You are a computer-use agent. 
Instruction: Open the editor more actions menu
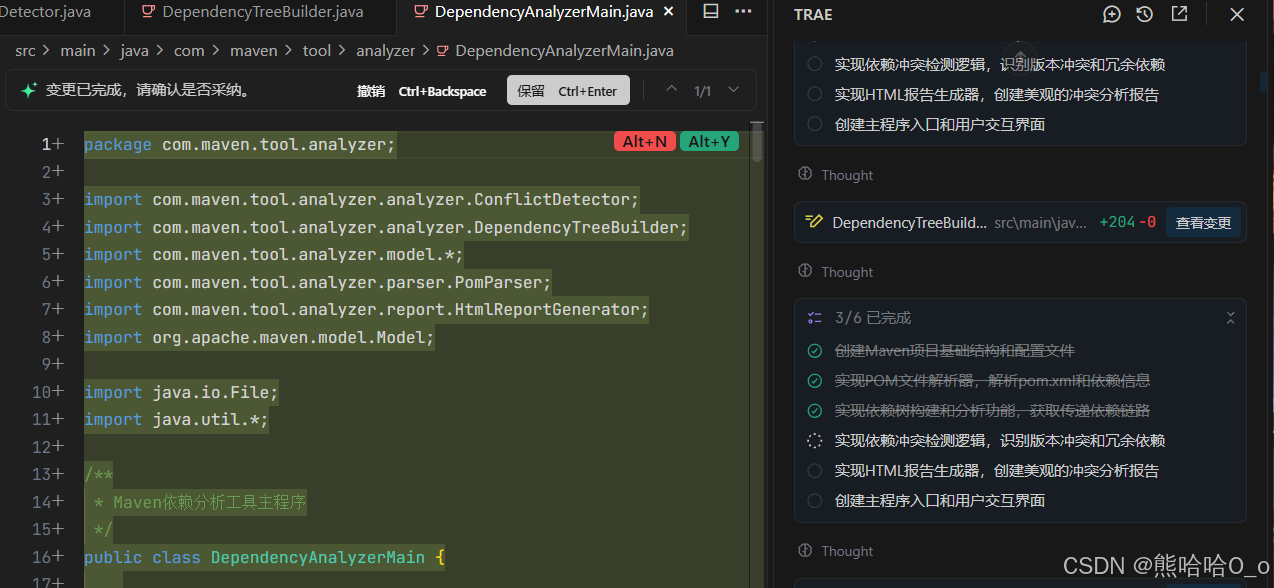tap(743, 12)
